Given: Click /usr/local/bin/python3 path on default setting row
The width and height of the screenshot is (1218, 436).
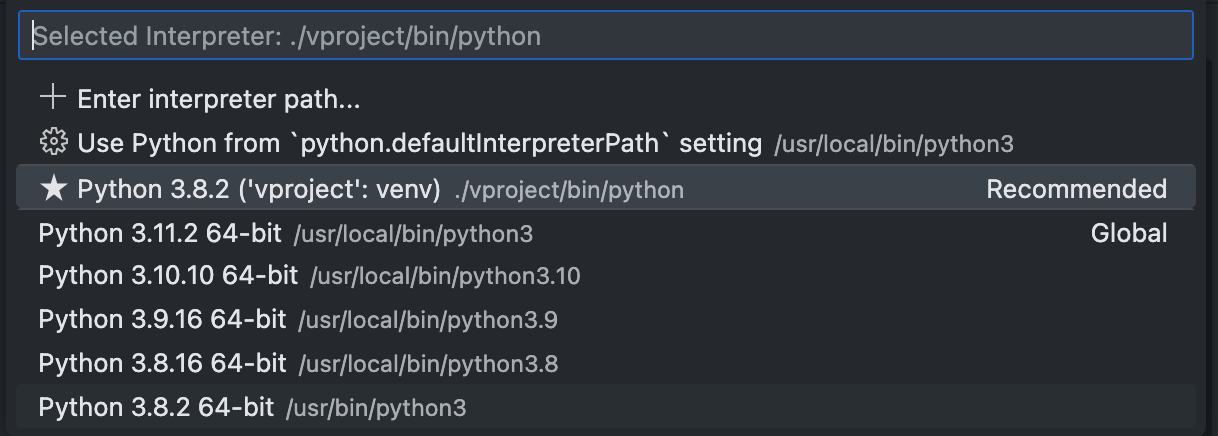Looking at the screenshot, I should pos(894,144).
